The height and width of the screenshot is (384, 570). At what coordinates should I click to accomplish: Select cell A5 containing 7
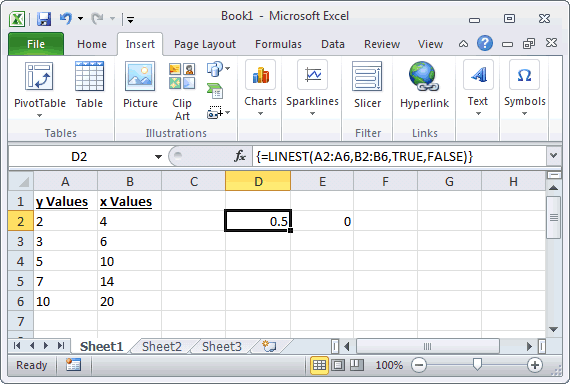(65, 281)
